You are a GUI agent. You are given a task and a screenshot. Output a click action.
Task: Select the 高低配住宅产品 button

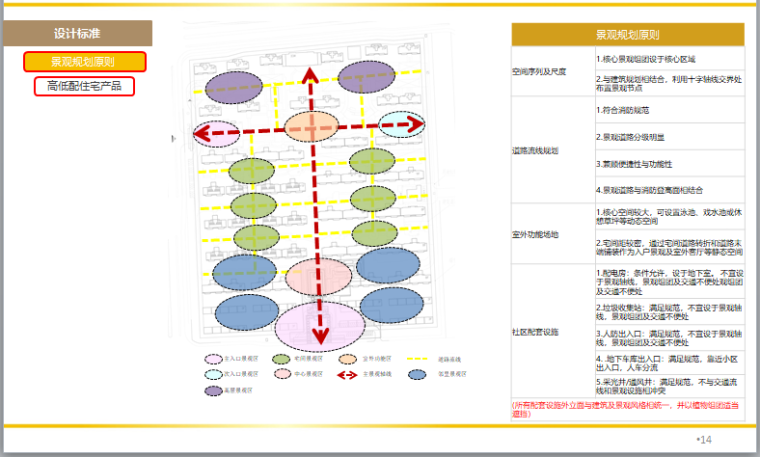(x=84, y=86)
